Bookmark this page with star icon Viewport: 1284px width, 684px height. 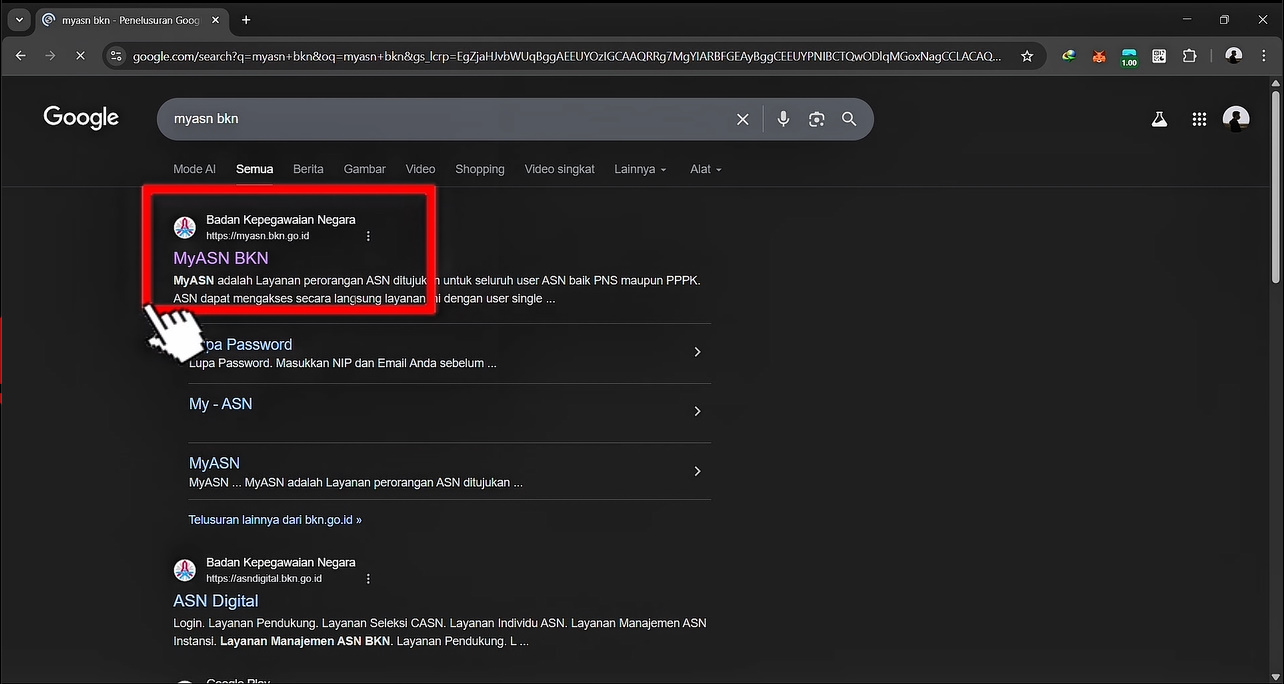tap(1027, 56)
